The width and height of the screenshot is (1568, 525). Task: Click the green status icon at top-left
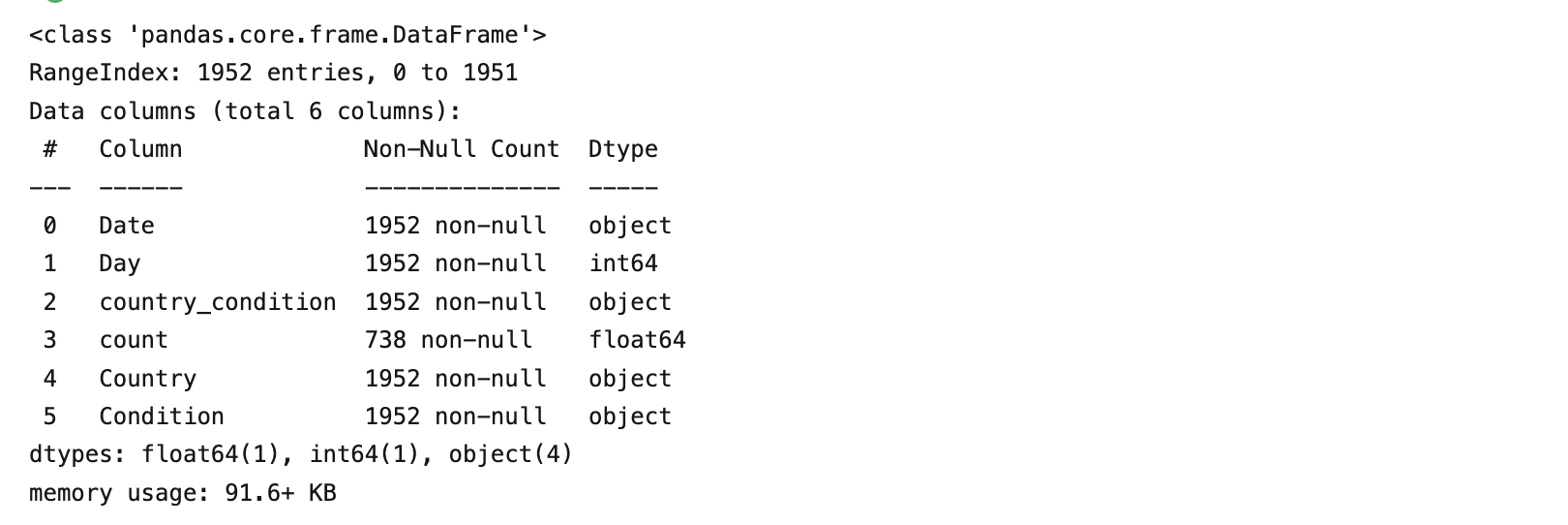[54, 2]
